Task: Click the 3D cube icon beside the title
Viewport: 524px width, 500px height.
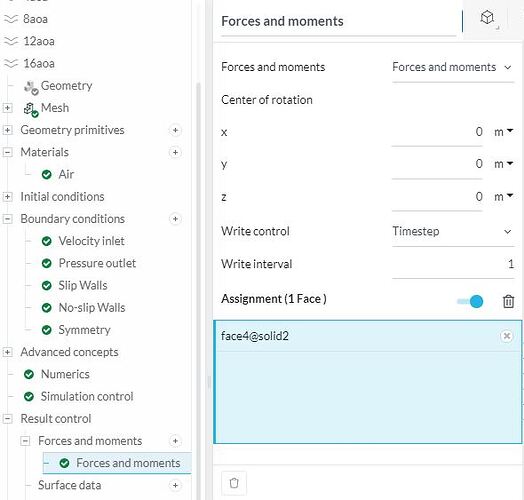Action: pos(487,18)
